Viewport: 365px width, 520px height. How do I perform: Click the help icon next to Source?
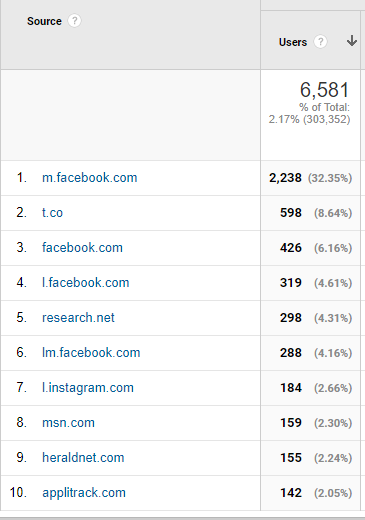(74, 21)
